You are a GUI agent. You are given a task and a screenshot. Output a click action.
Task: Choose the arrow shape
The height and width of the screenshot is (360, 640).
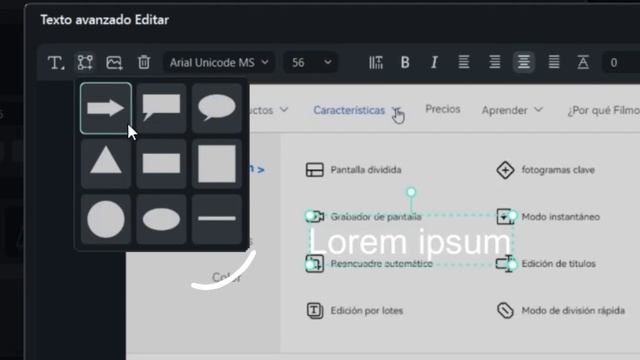click(106, 108)
